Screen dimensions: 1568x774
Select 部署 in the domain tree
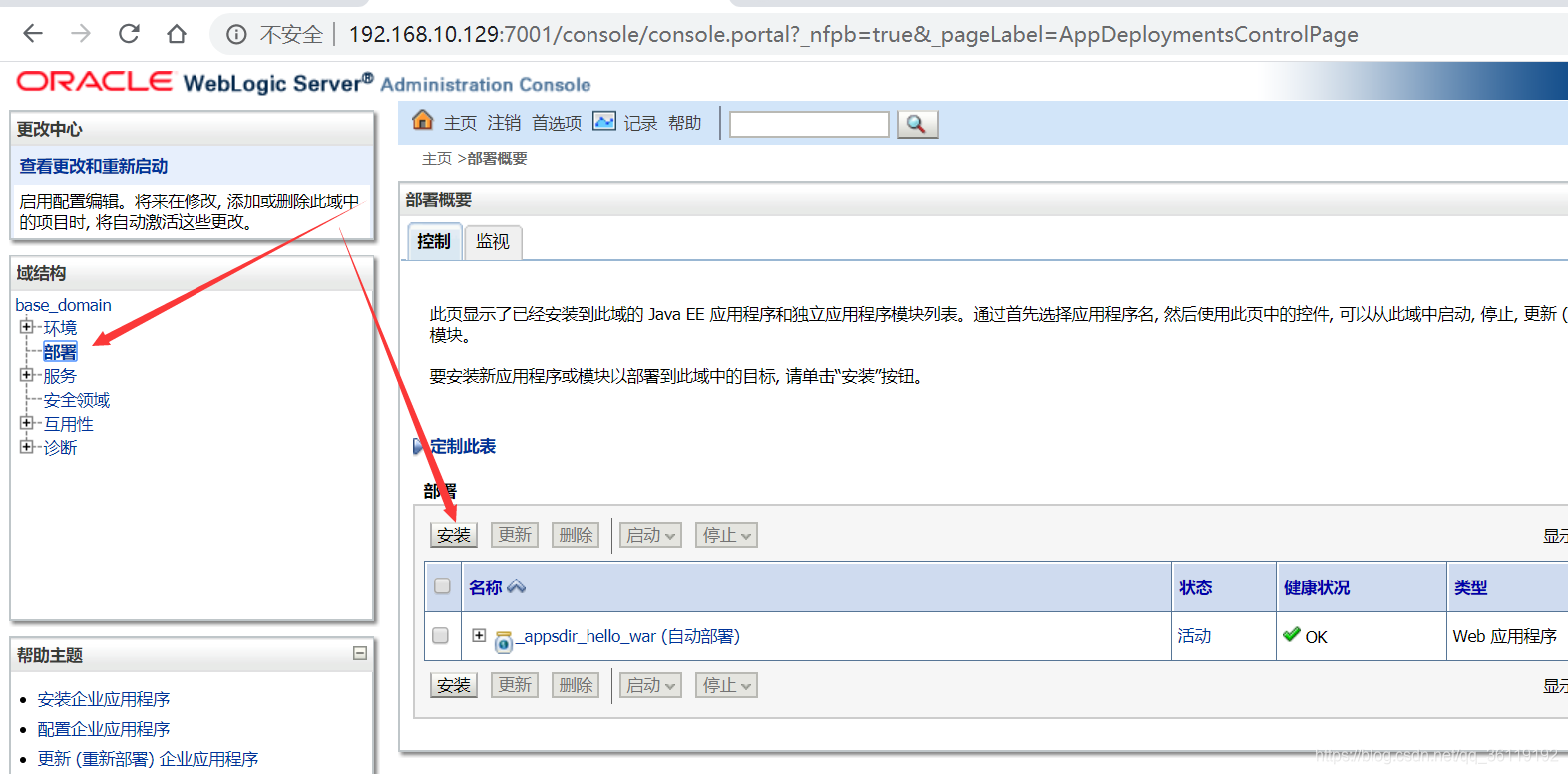(x=60, y=352)
